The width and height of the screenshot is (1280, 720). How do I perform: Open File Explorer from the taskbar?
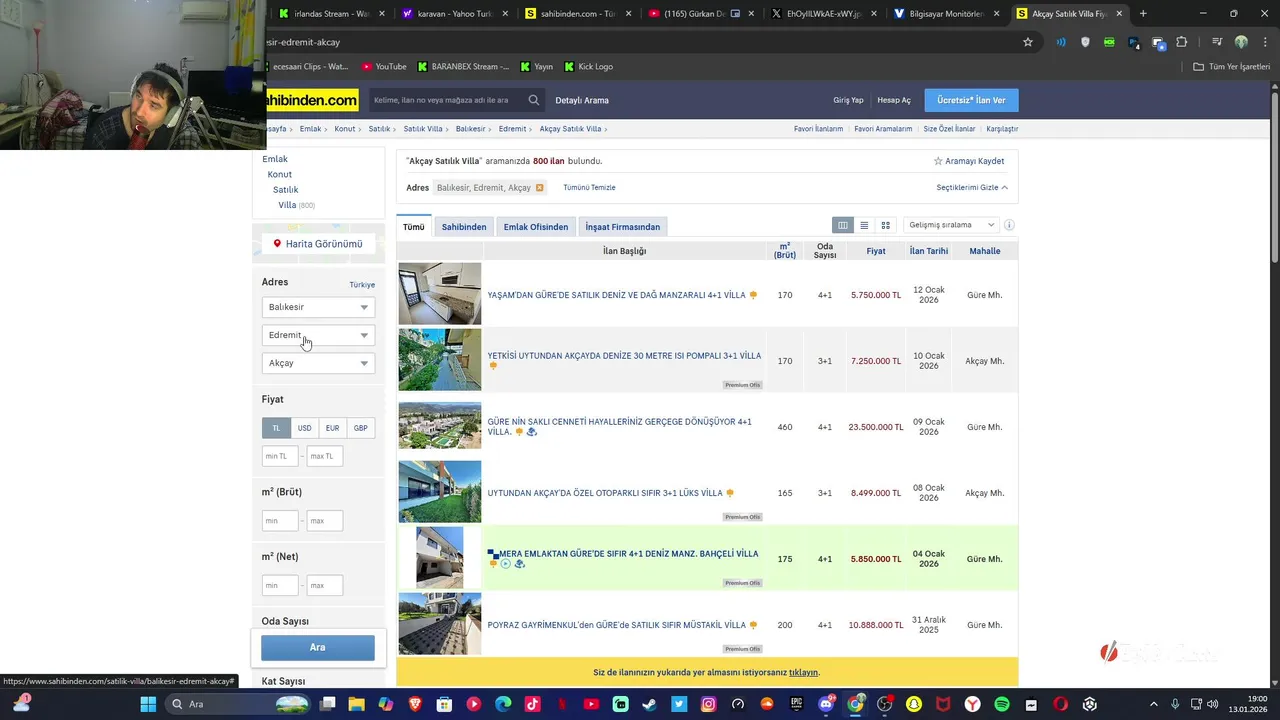tap(356, 704)
